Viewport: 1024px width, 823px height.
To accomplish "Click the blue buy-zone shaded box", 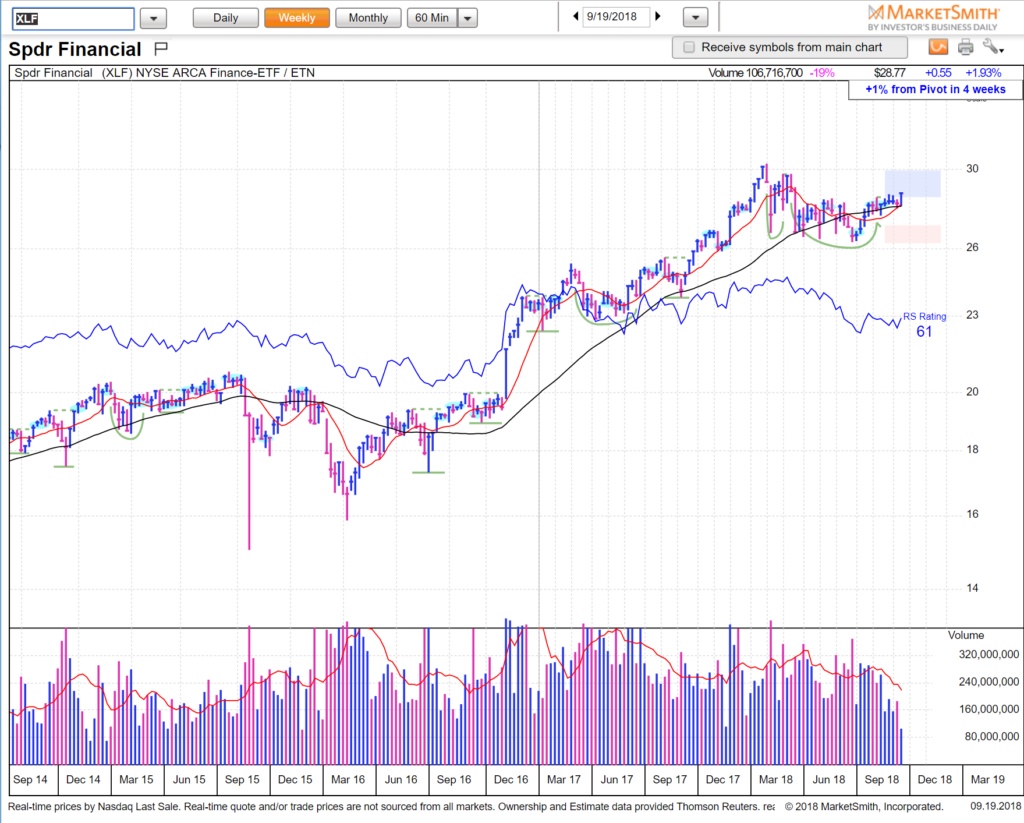I will point(912,184).
